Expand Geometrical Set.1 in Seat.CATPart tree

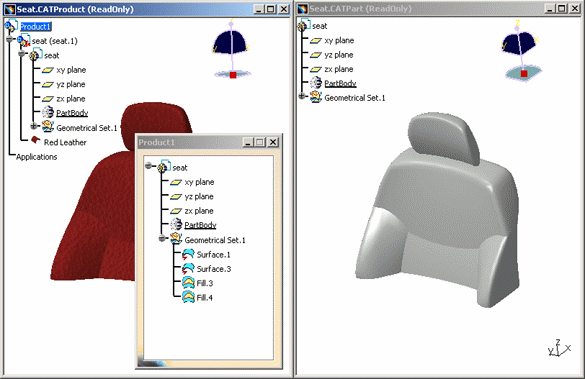click(302, 96)
